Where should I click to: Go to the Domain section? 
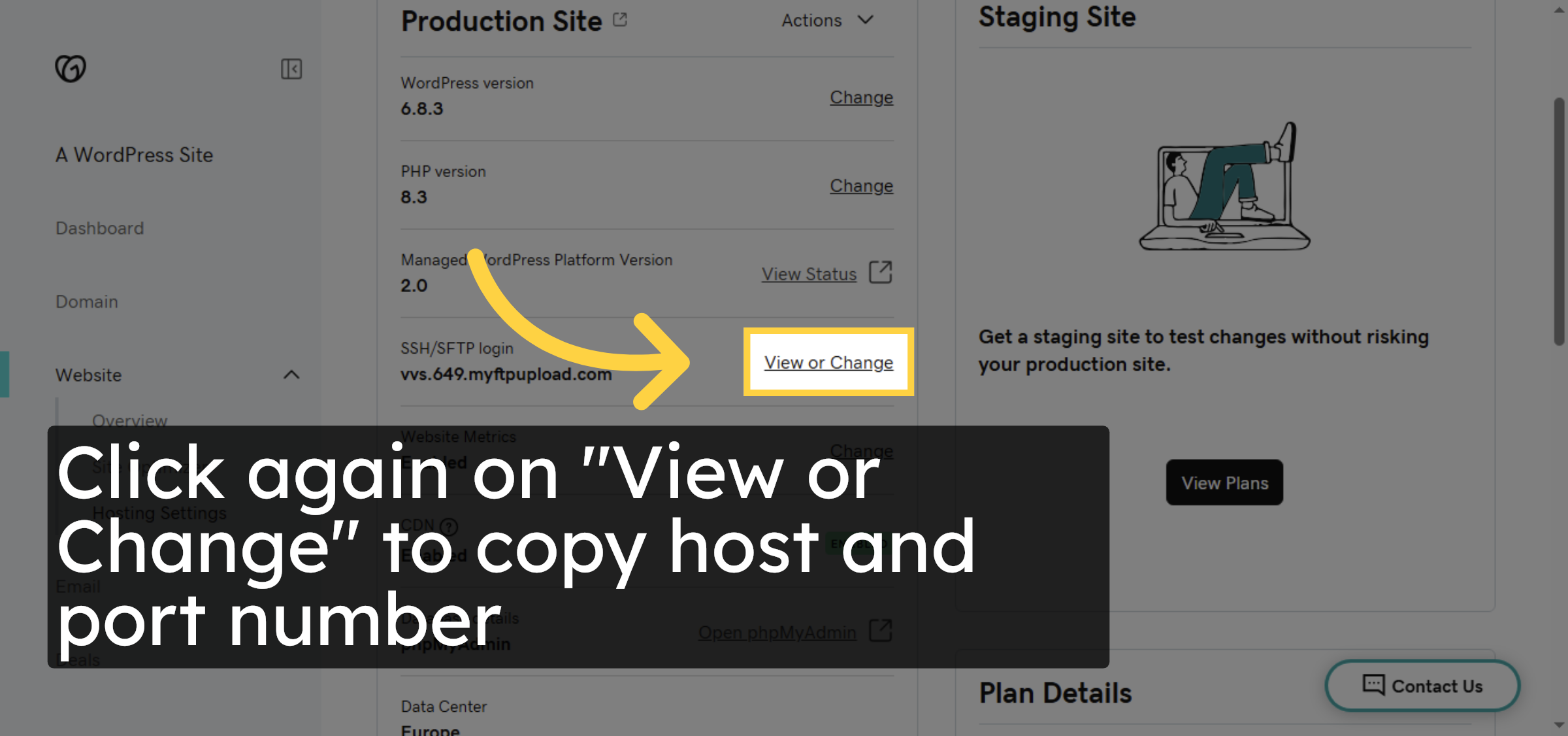pyautogui.click(x=86, y=301)
